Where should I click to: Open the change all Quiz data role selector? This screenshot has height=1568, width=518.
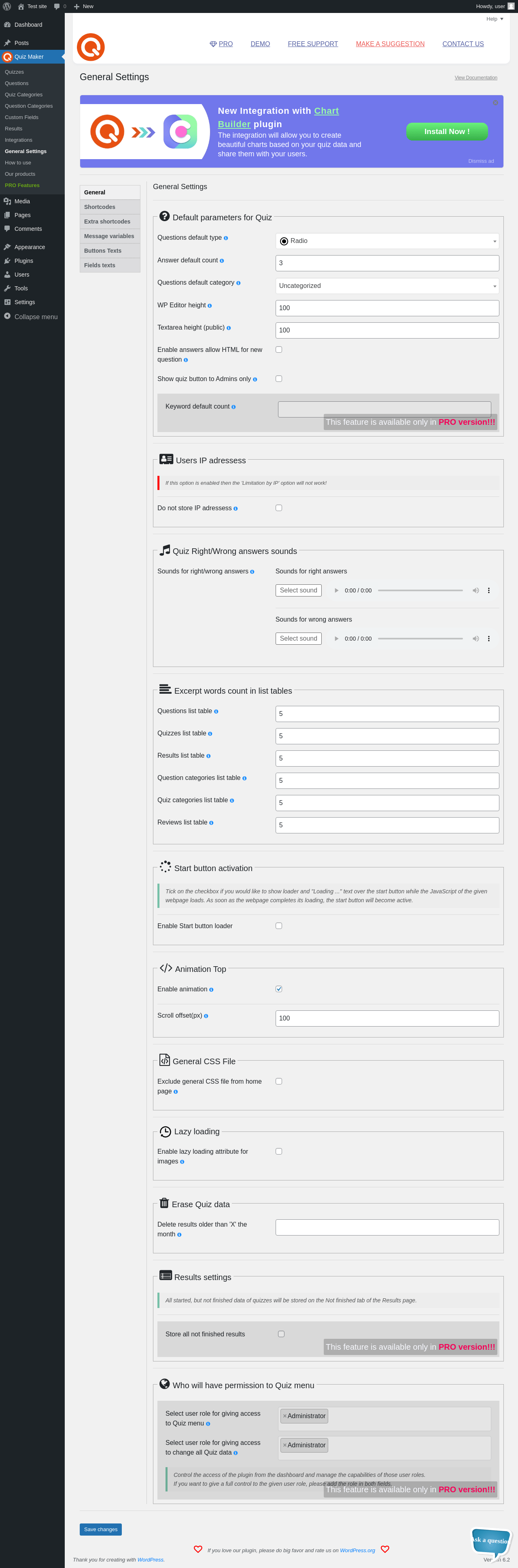click(384, 1448)
